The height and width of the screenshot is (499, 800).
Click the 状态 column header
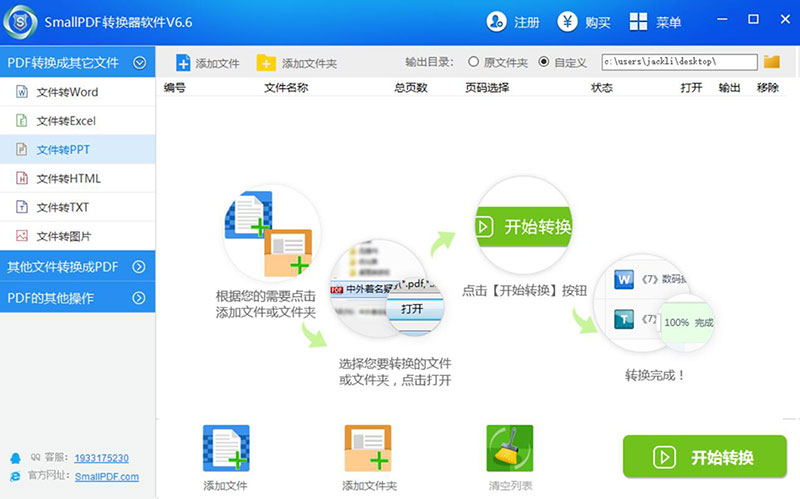602,88
